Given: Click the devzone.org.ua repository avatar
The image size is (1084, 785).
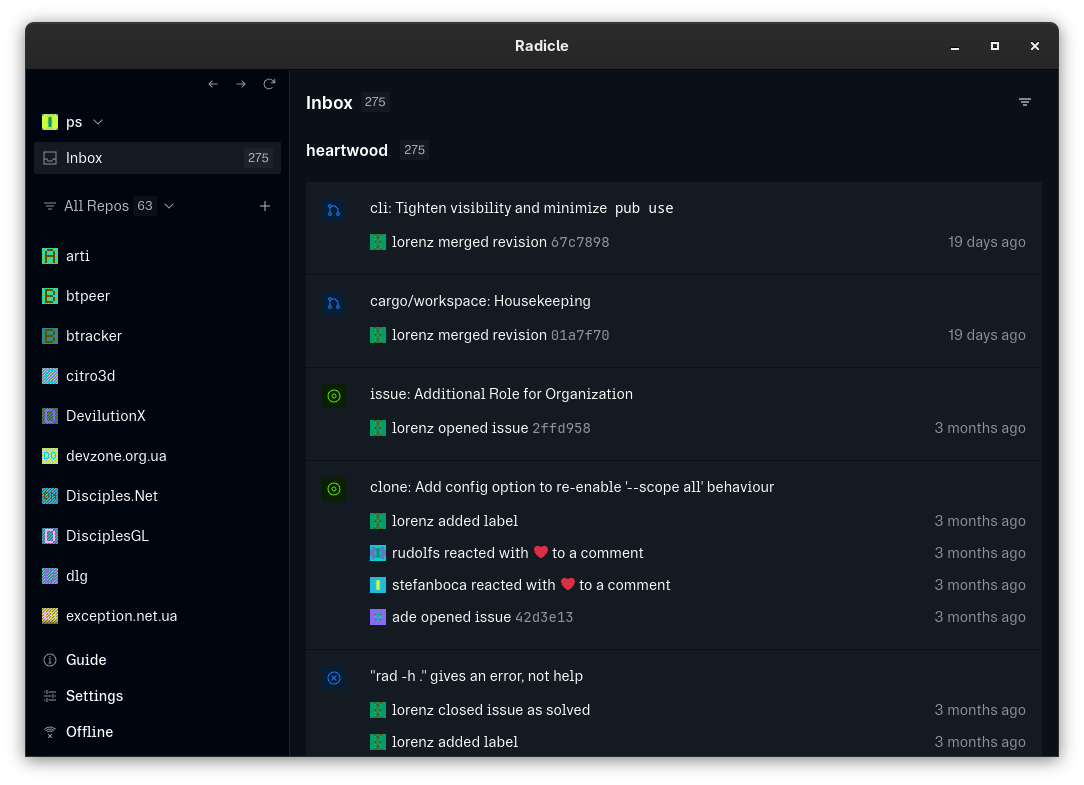Looking at the screenshot, I should pos(50,456).
